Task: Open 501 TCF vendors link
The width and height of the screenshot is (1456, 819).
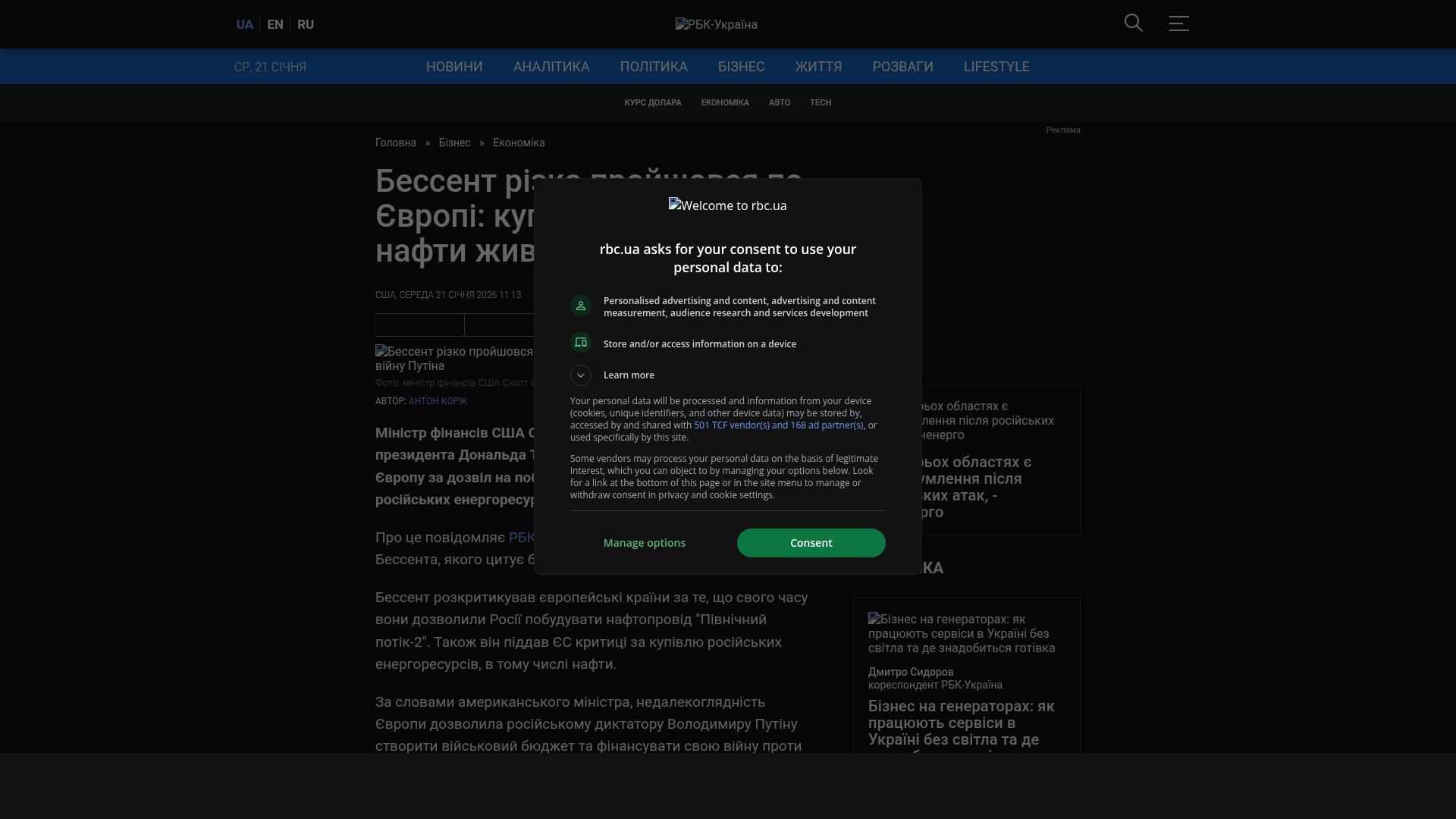Action: click(778, 425)
